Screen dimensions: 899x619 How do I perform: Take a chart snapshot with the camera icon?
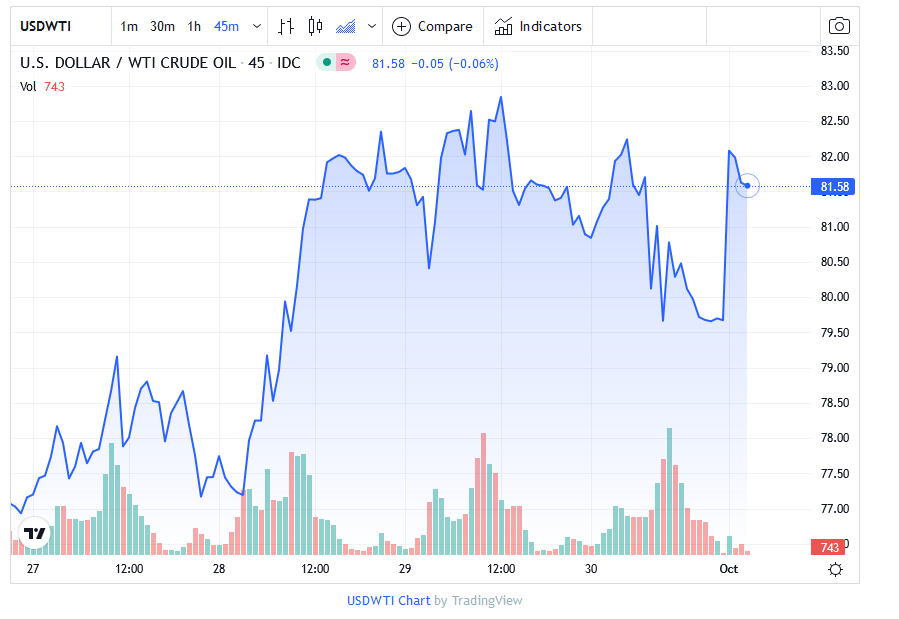(839, 26)
